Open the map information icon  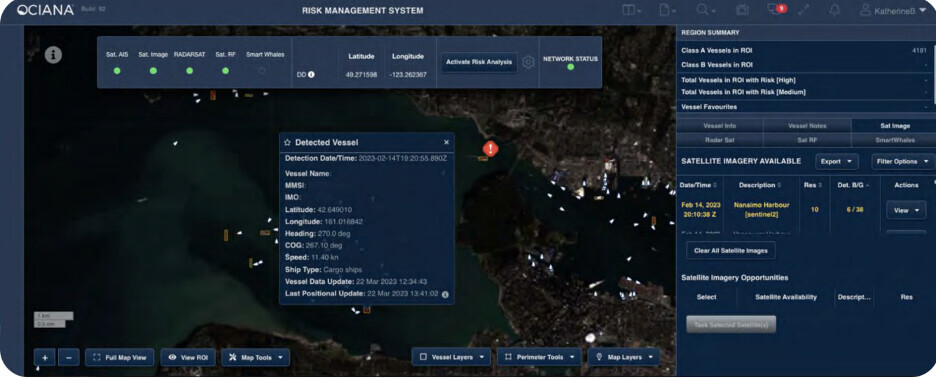(54, 55)
